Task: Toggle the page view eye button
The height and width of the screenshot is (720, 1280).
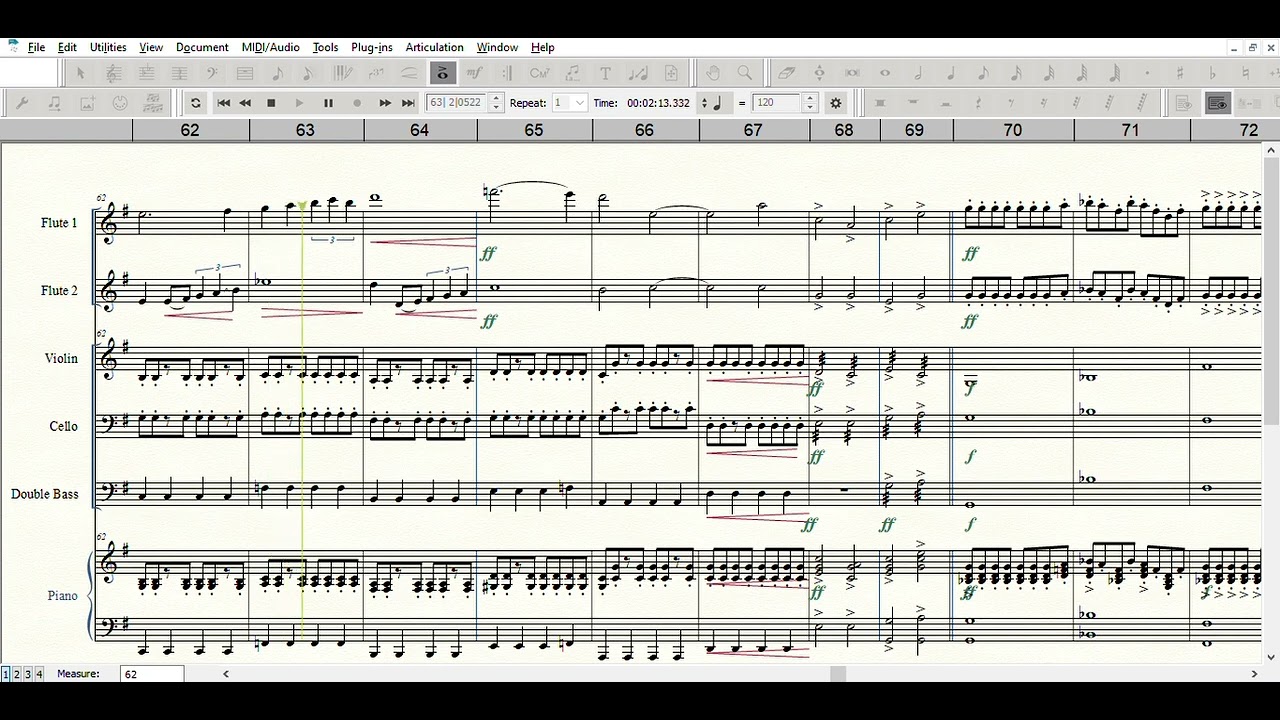Action: pos(1183,103)
